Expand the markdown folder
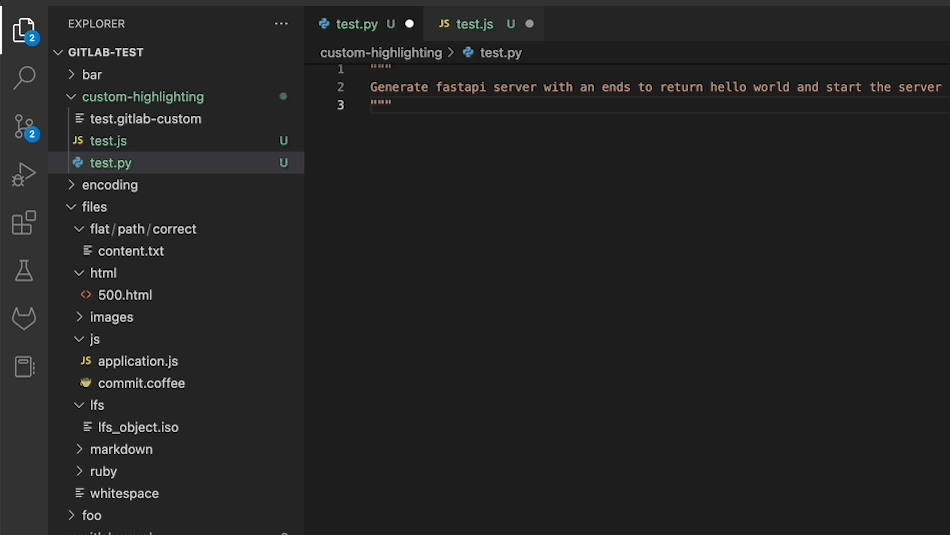This screenshot has height=535, width=950. [121, 449]
